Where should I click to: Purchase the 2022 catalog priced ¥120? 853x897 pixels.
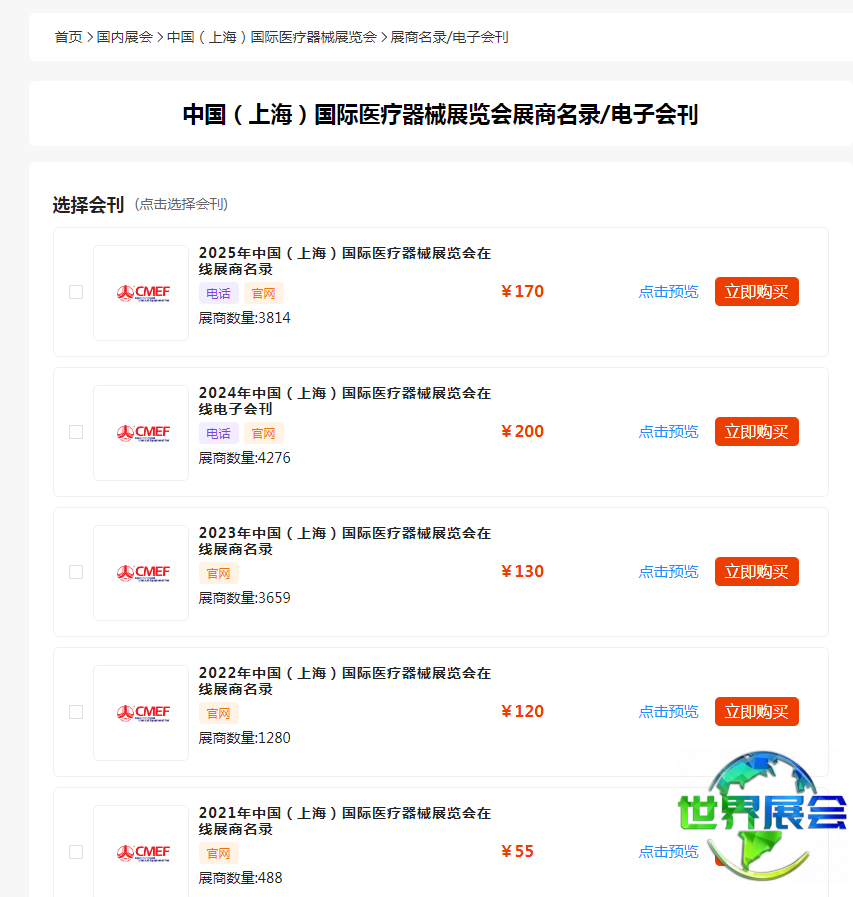tap(756, 712)
